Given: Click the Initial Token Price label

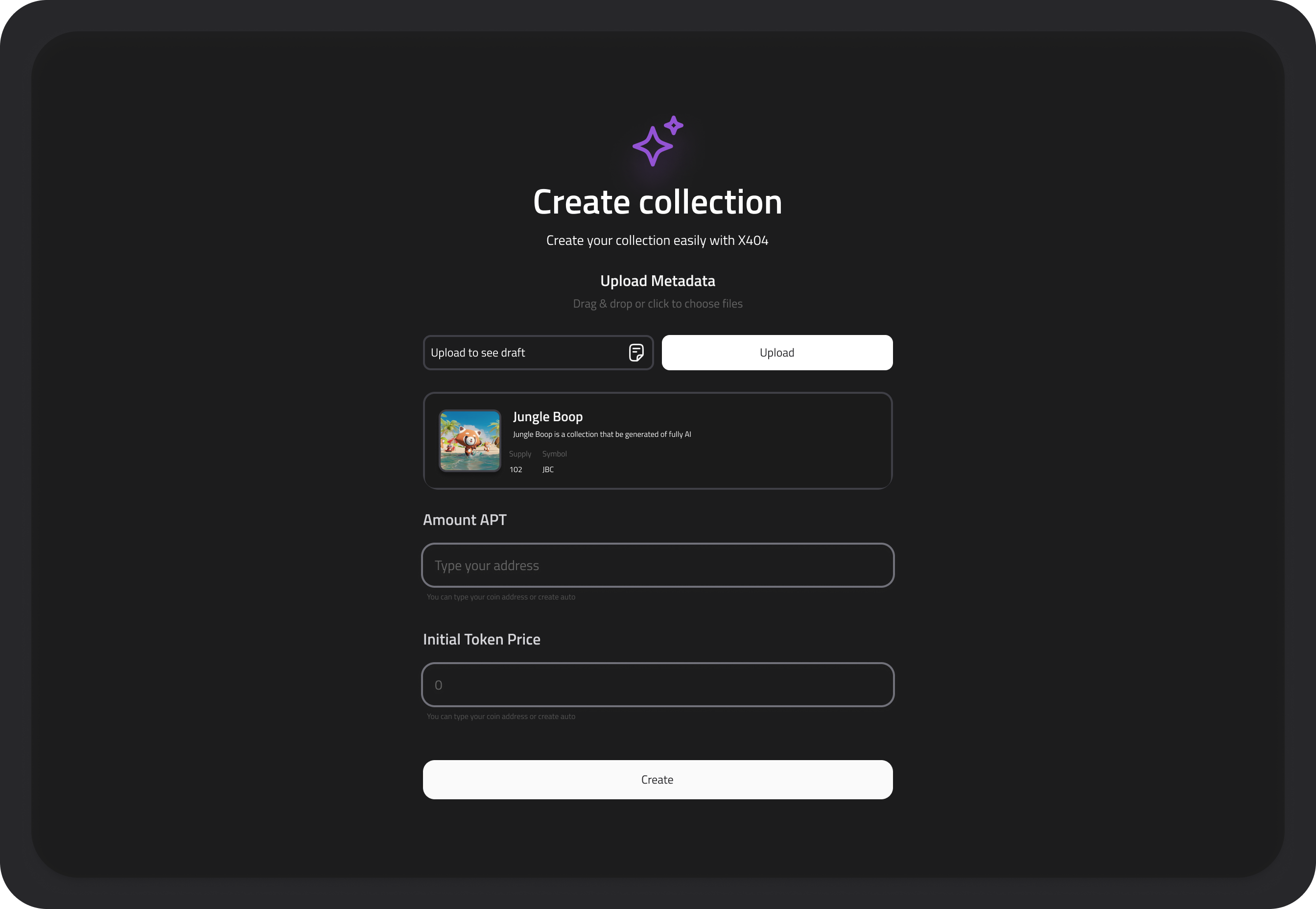Looking at the screenshot, I should tap(482, 639).
